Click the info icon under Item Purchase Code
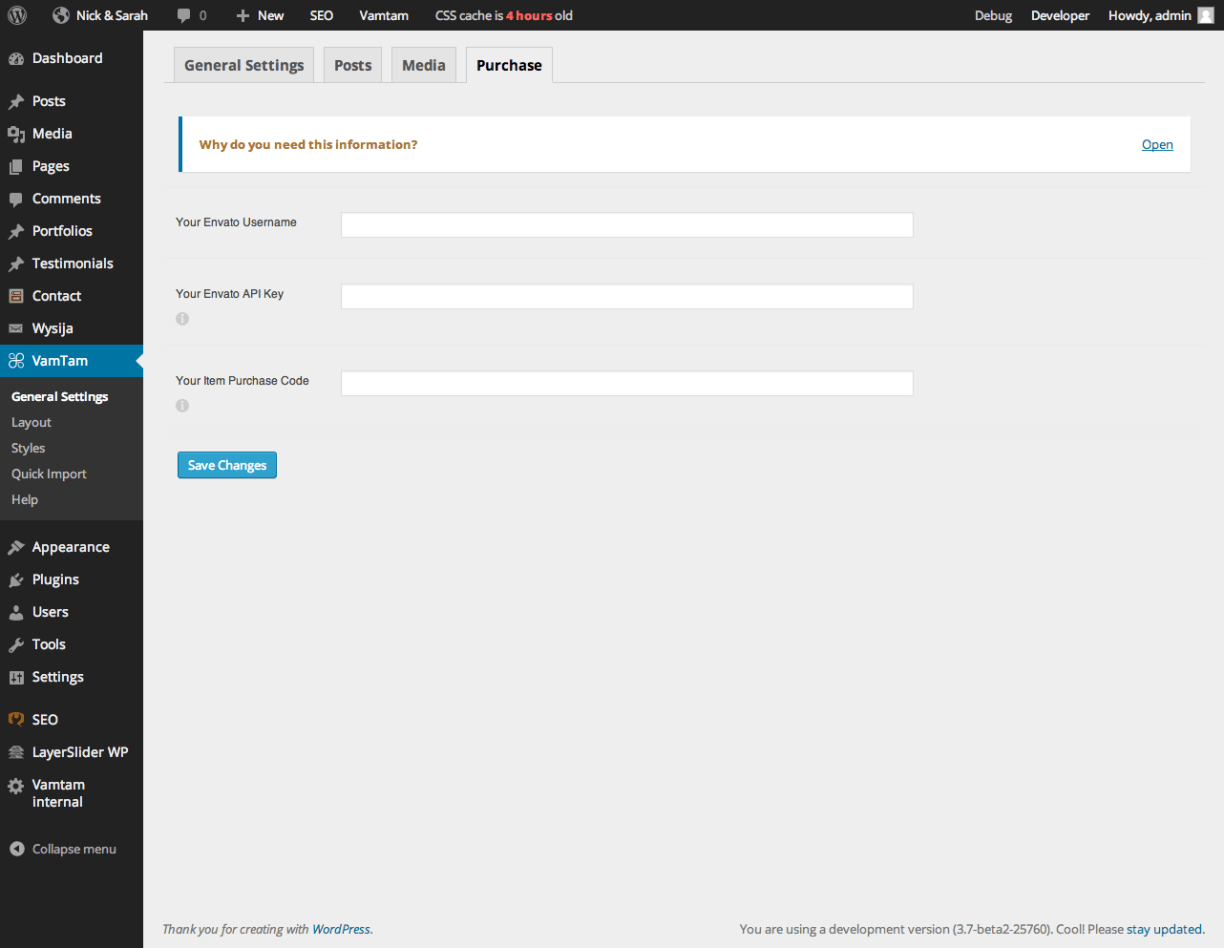The width and height of the screenshot is (1224, 948). tap(182, 406)
